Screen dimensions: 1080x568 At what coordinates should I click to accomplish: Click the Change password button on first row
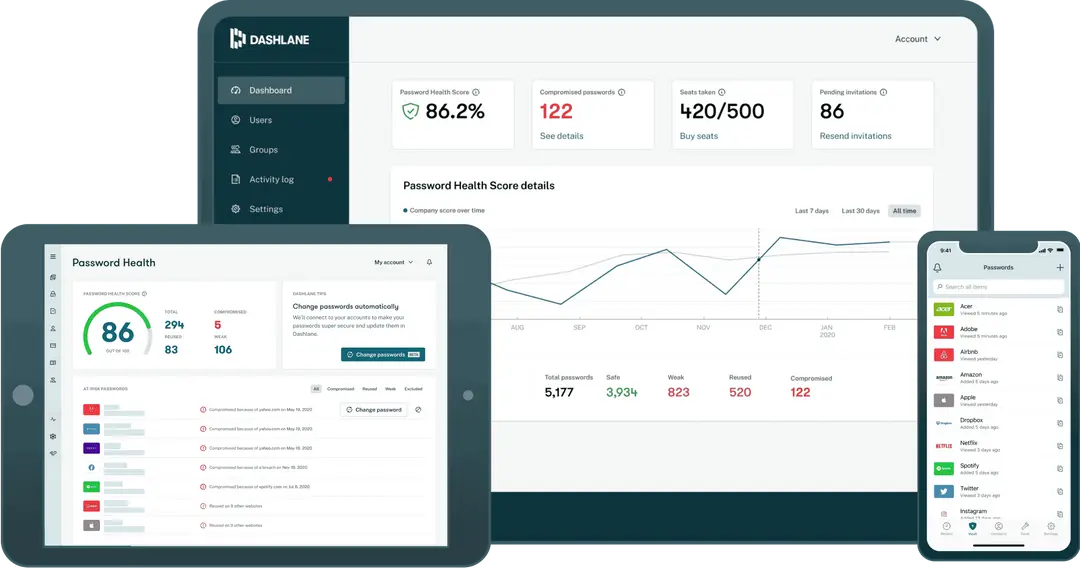pyautogui.click(x=374, y=410)
